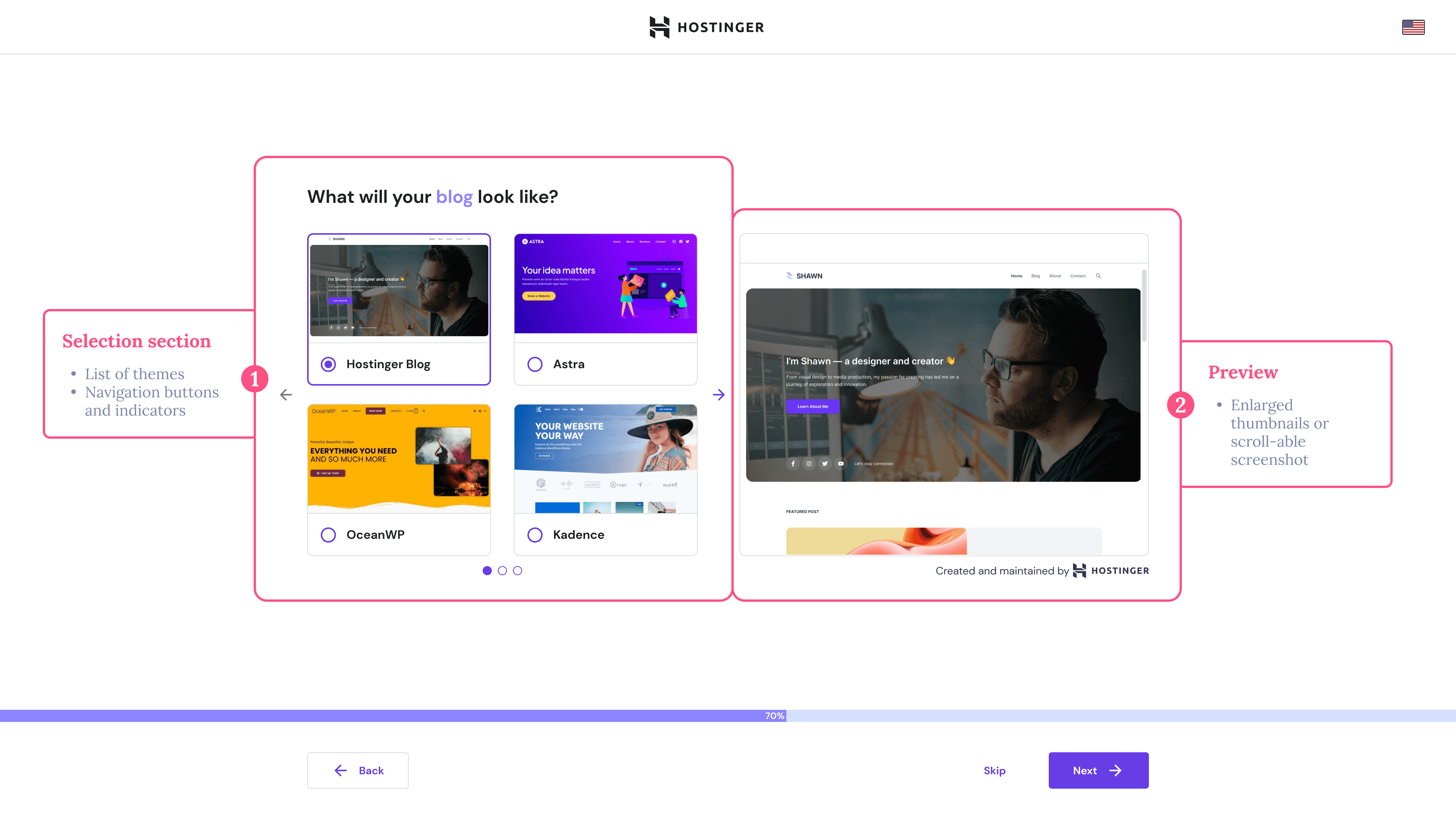Click YouTube icon in preview hero
Viewport: 1456px width, 819px height.
[x=841, y=463]
